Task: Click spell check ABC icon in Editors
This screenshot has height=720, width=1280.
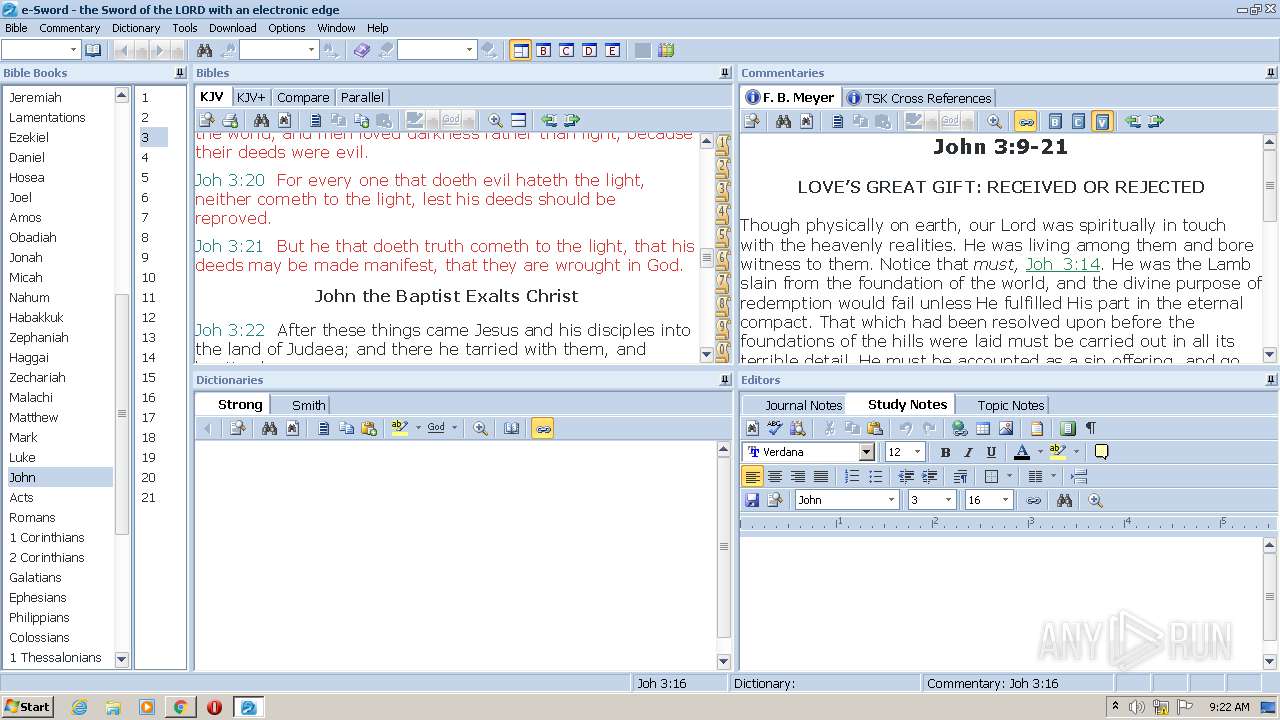Action: [x=775, y=428]
